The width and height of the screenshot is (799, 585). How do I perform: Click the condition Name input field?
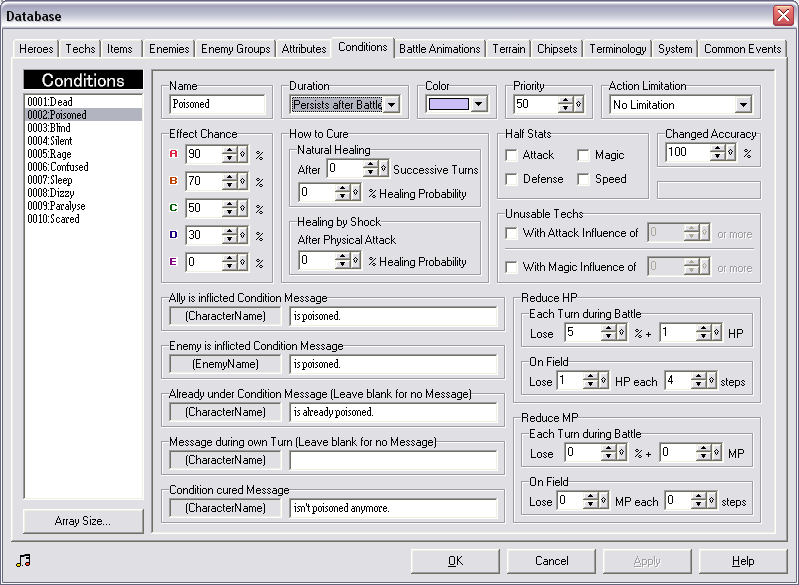pos(217,104)
